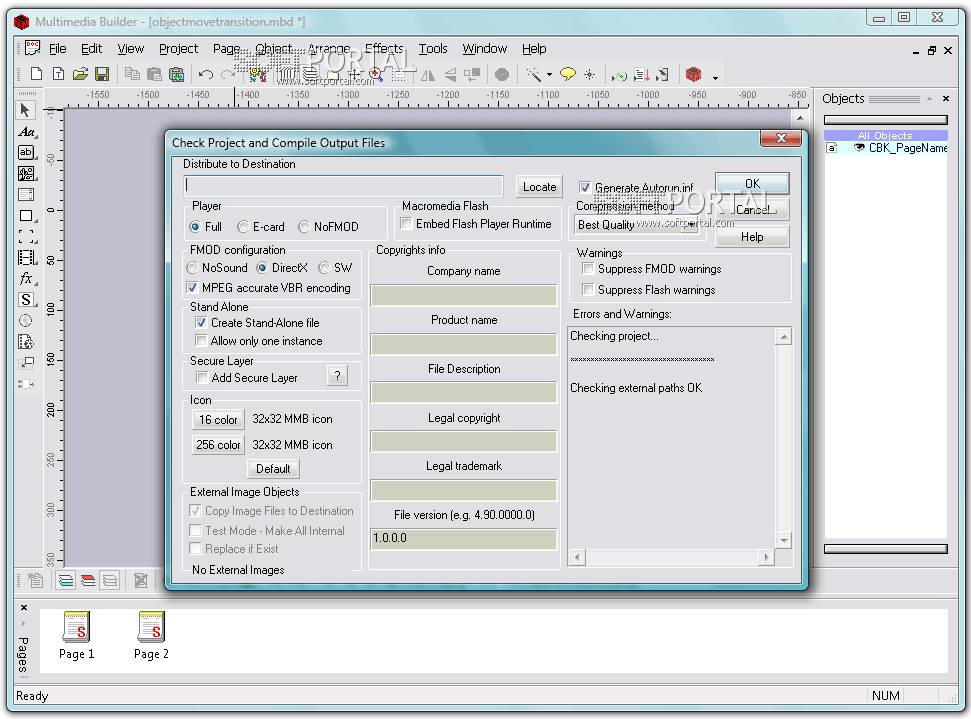The width and height of the screenshot is (971, 719).
Task: Open the Project menu
Action: [178, 48]
